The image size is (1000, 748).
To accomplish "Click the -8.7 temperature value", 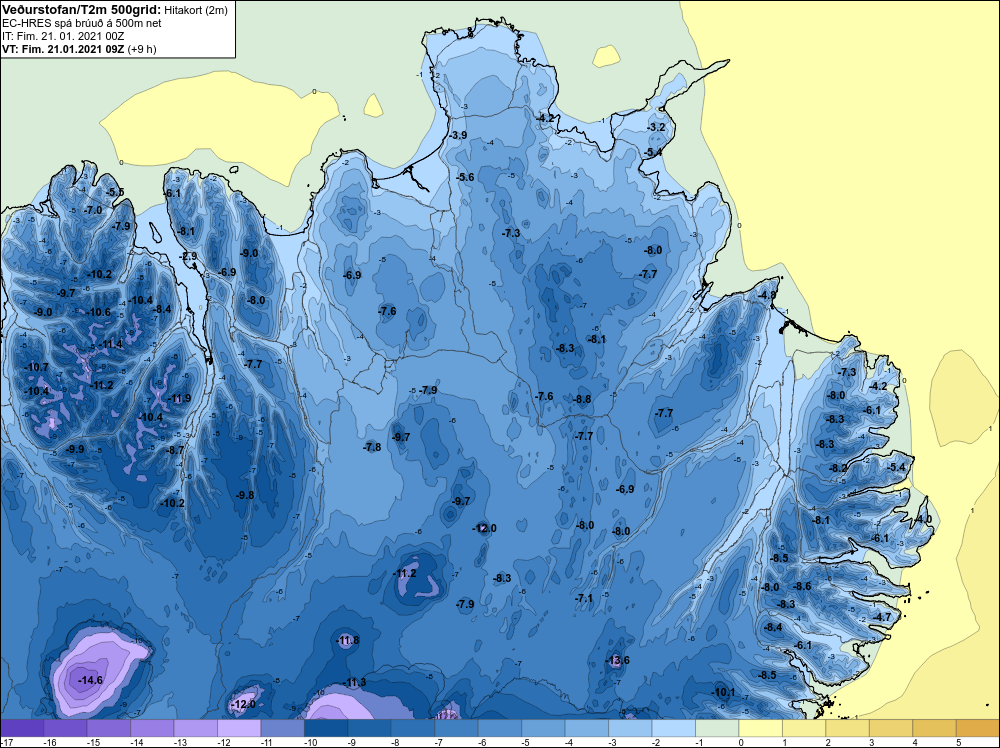I will tap(175, 450).
